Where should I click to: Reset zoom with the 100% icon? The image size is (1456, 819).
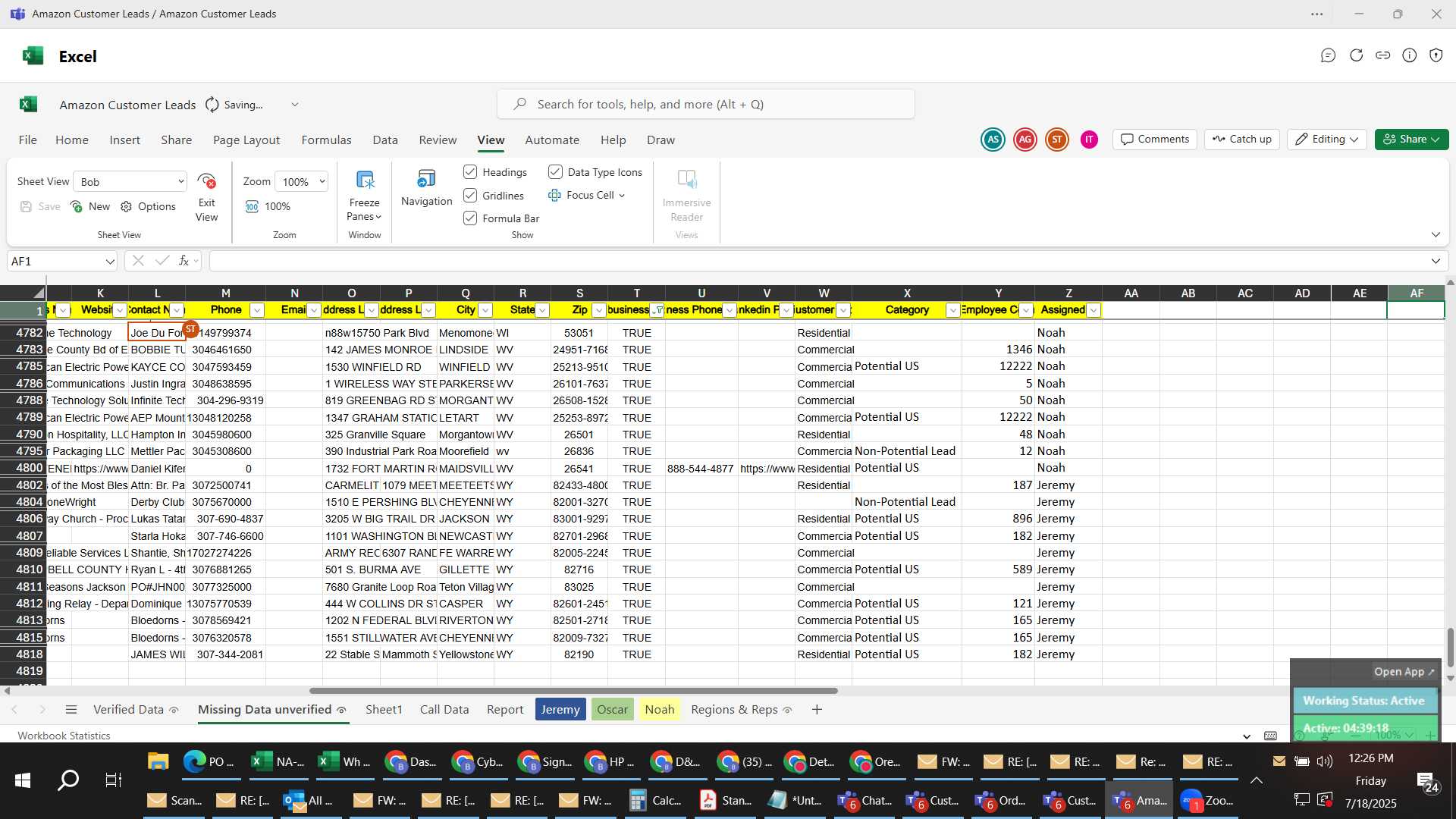pyautogui.click(x=252, y=206)
